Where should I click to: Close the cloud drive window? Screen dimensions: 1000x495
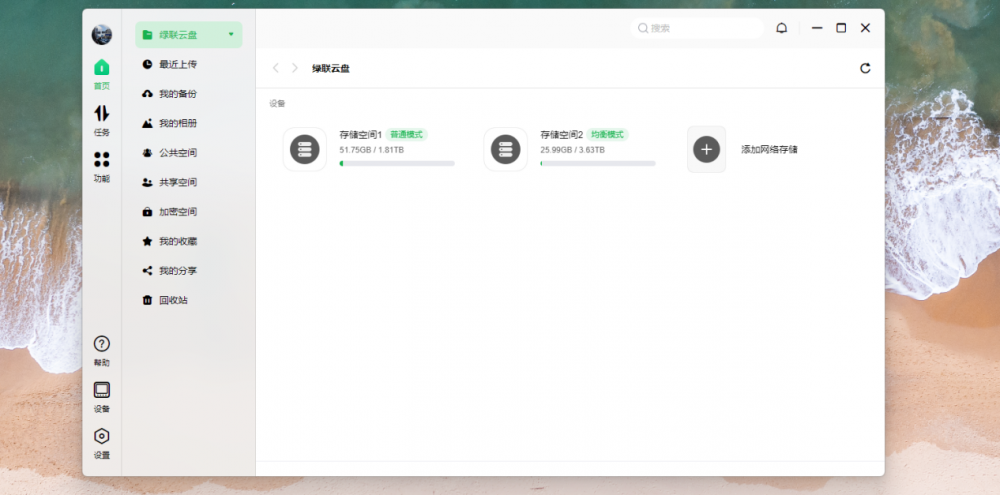point(865,28)
